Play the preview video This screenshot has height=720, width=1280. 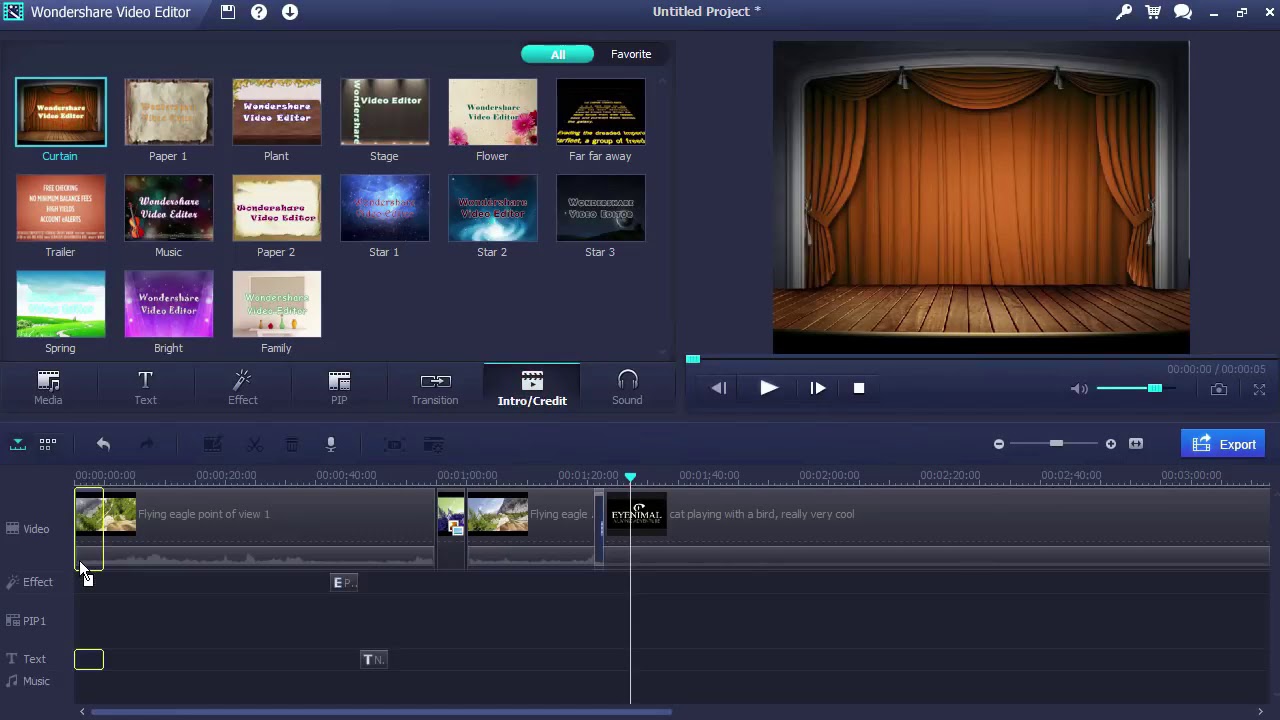click(768, 388)
